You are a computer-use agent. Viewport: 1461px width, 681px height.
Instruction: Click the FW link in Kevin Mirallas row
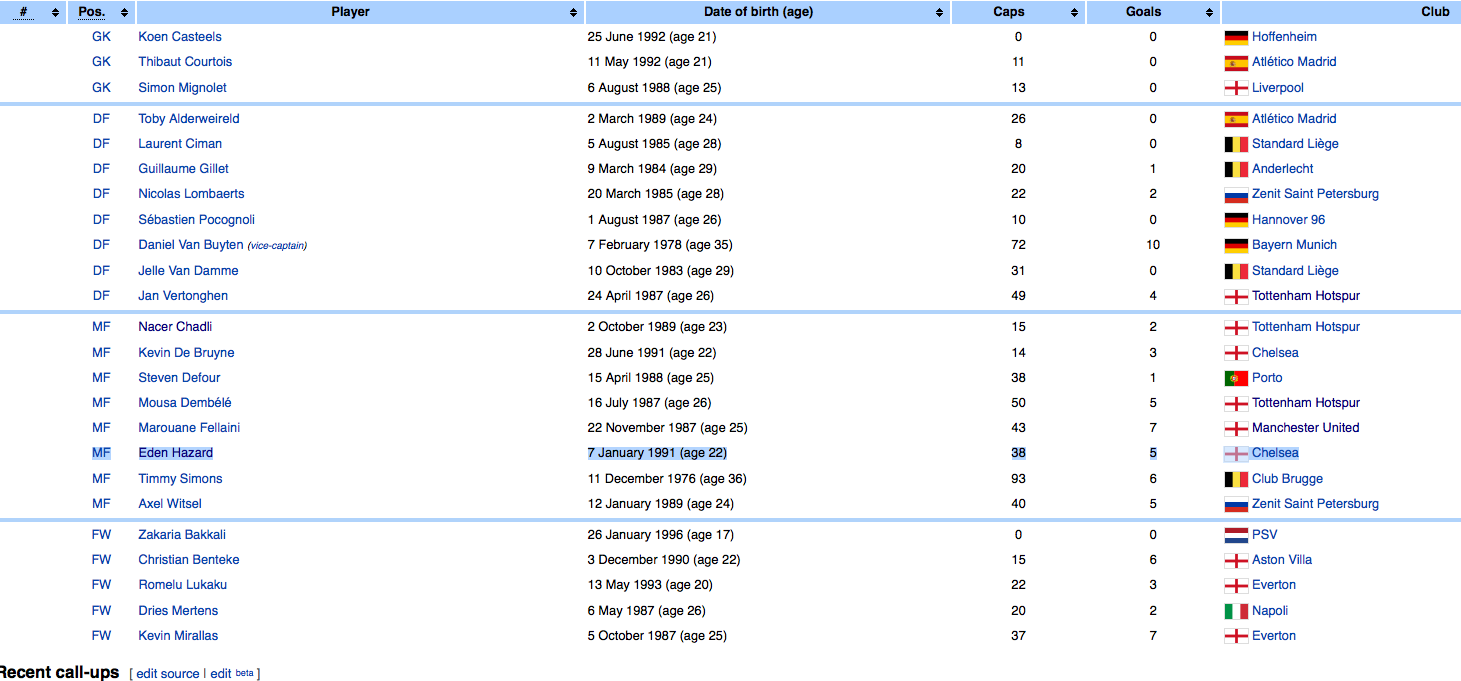[x=101, y=636]
